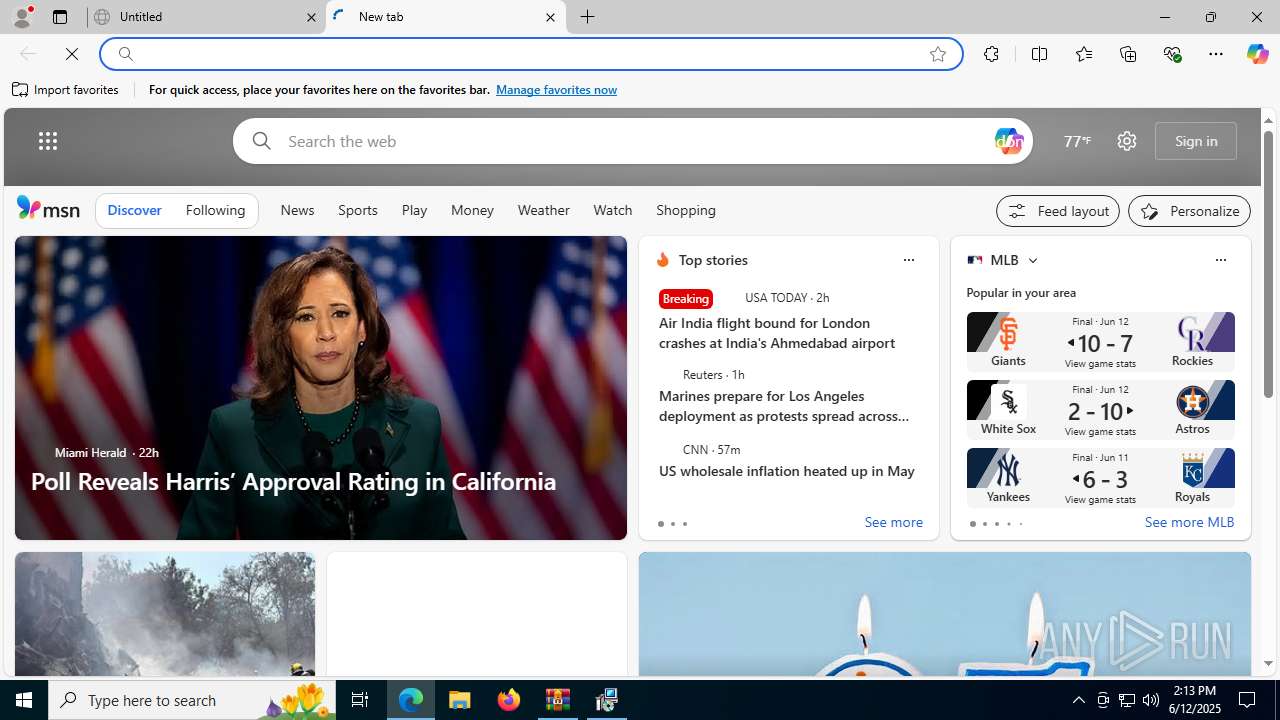
Task: Open Favorites list icon in toolbar
Action: (1083, 54)
